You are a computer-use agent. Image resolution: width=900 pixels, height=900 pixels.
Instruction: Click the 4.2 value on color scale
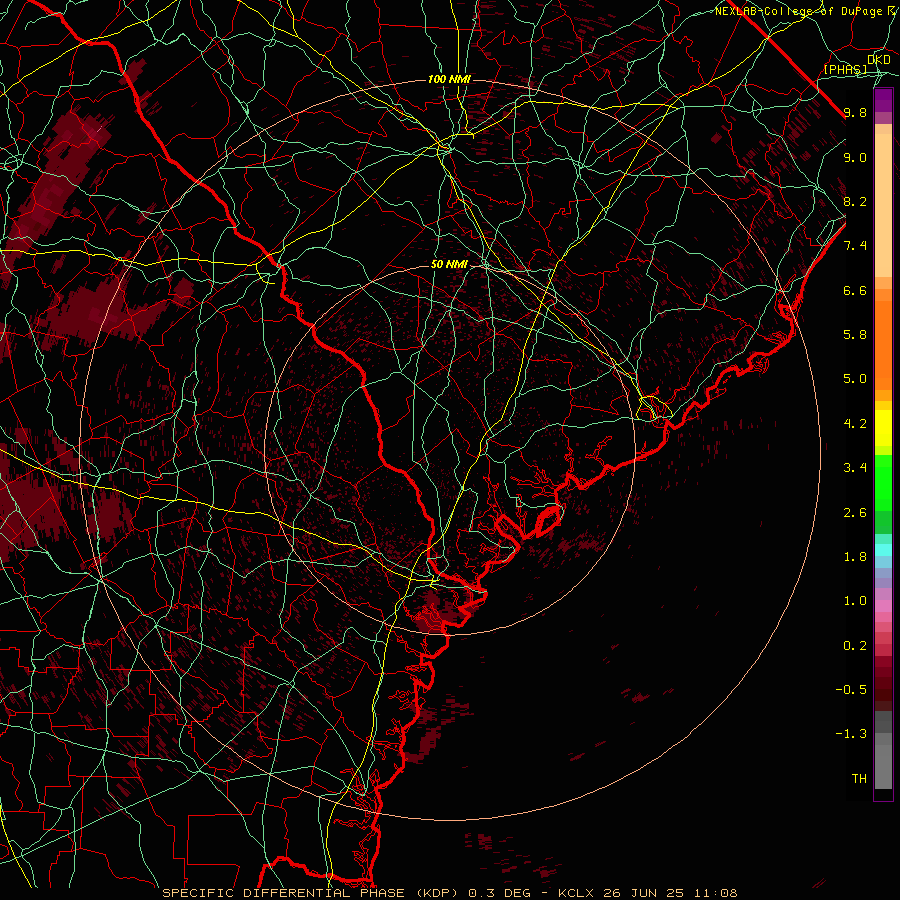(855, 424)
